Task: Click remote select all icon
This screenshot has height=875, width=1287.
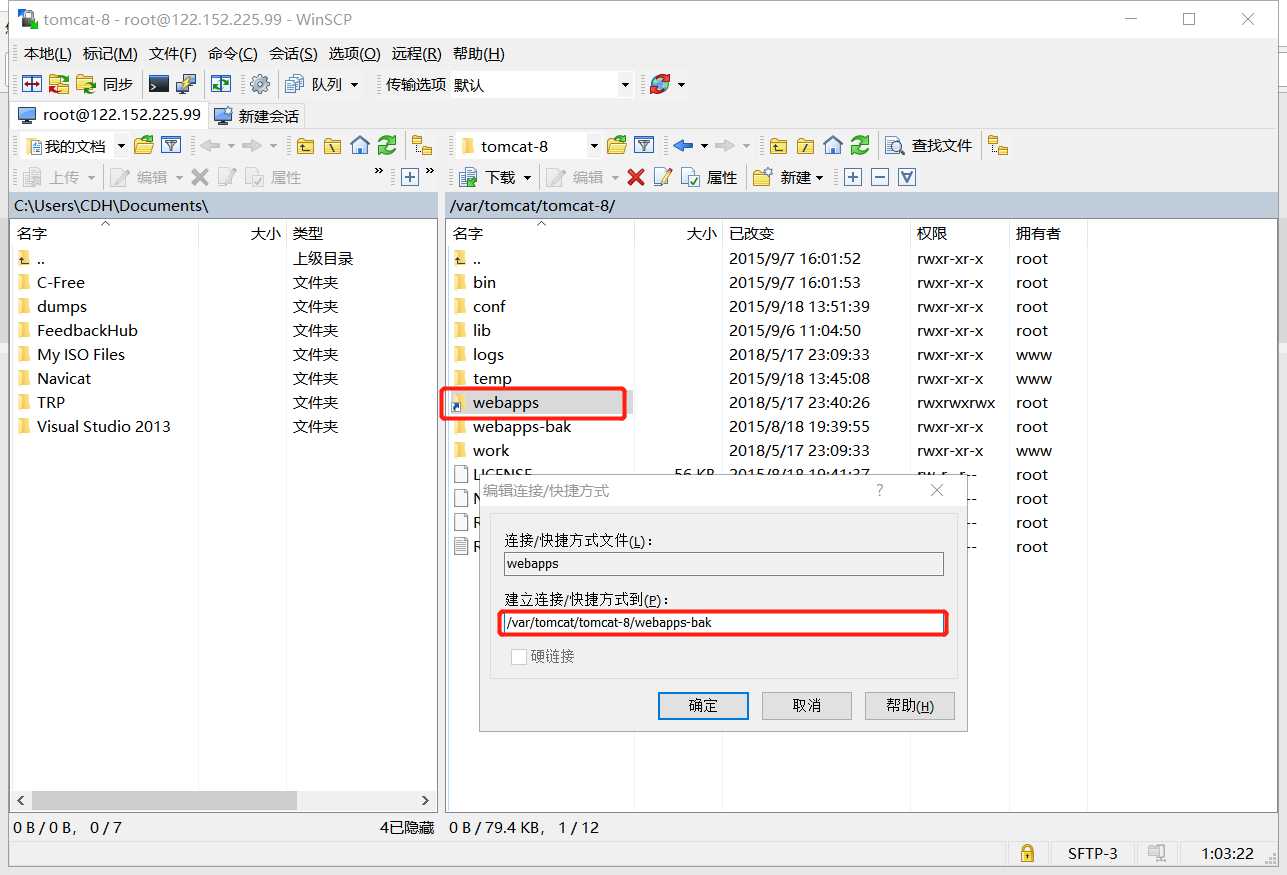Action: click(907, 177)
